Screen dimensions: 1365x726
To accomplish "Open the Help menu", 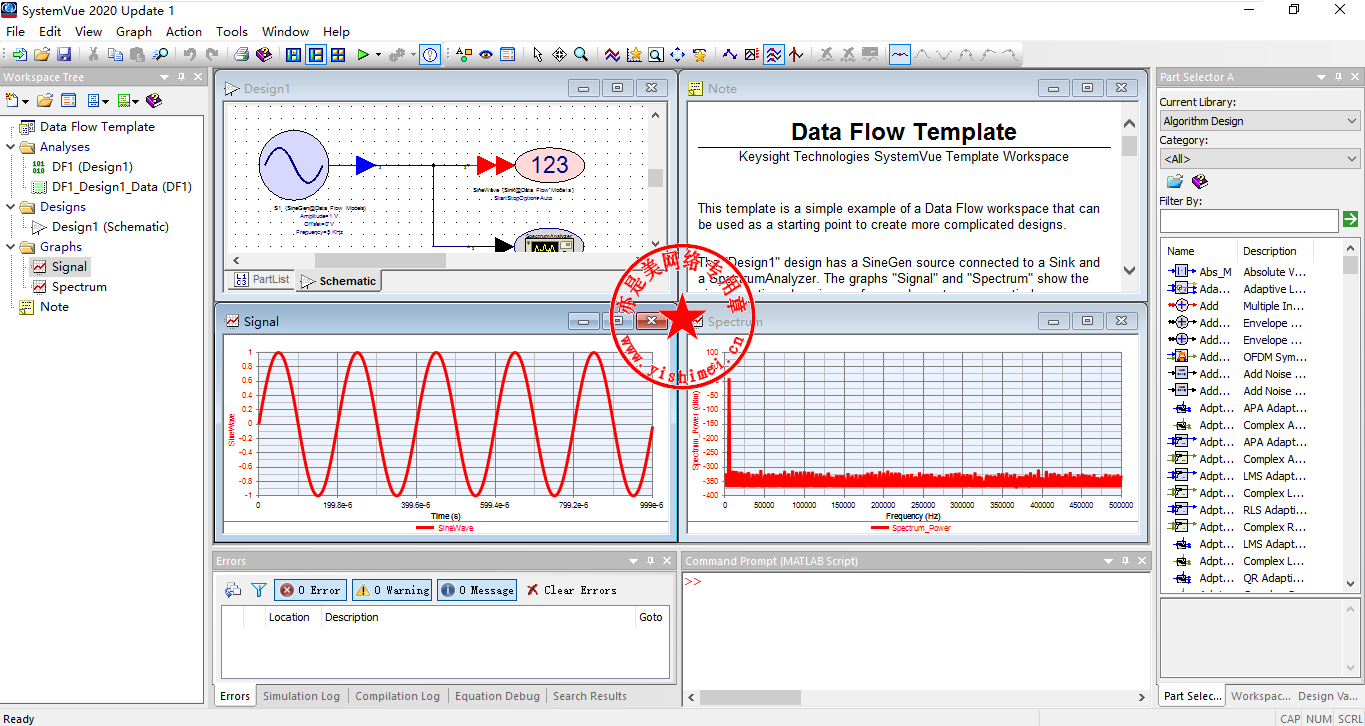I will click(337, 31).
